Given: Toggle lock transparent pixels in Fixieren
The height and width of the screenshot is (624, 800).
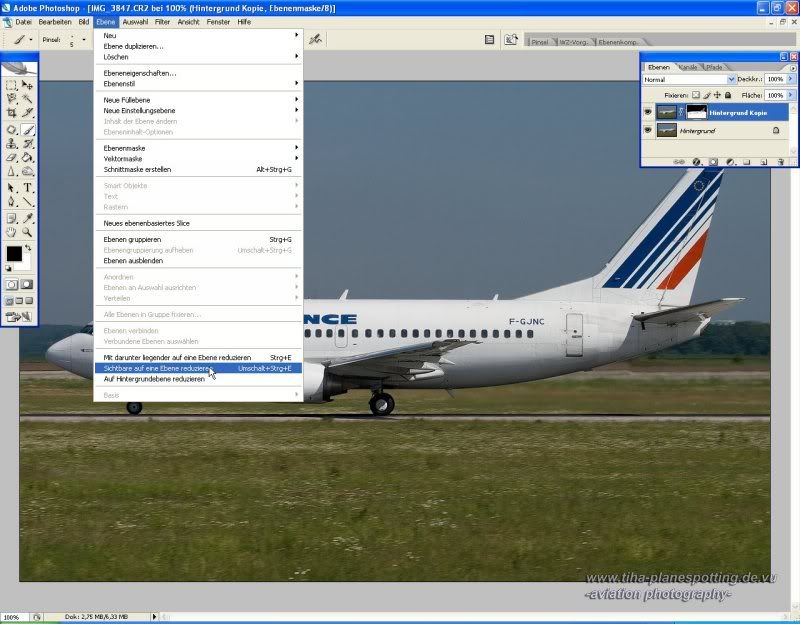Looking at the screenshot, I should click(696, 95).
